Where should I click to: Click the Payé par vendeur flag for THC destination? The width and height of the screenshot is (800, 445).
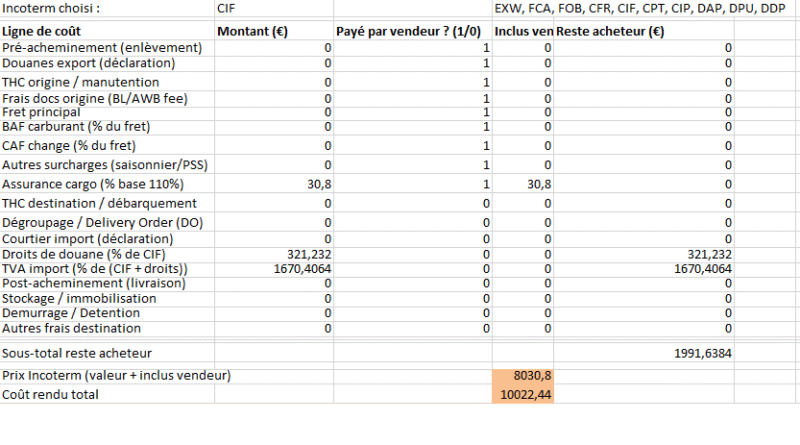click(x=413, y=204)
